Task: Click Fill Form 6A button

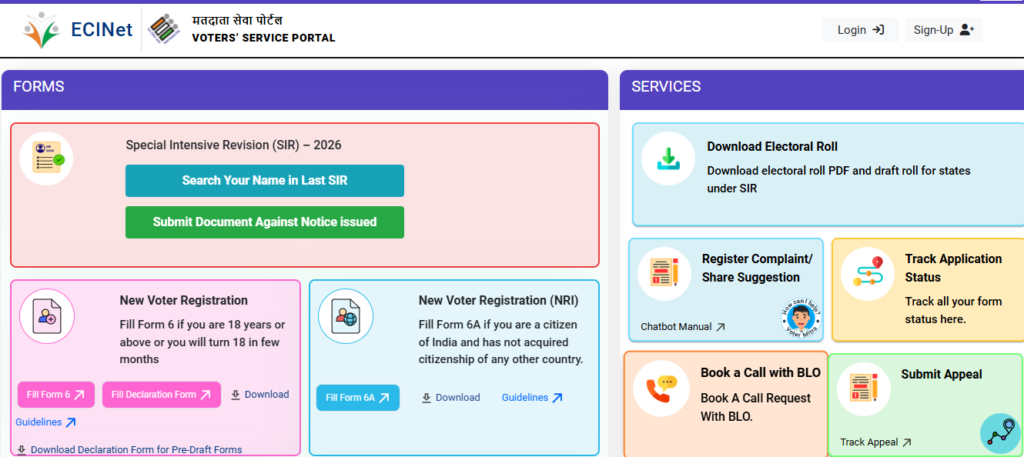Action: coord(358,398)
